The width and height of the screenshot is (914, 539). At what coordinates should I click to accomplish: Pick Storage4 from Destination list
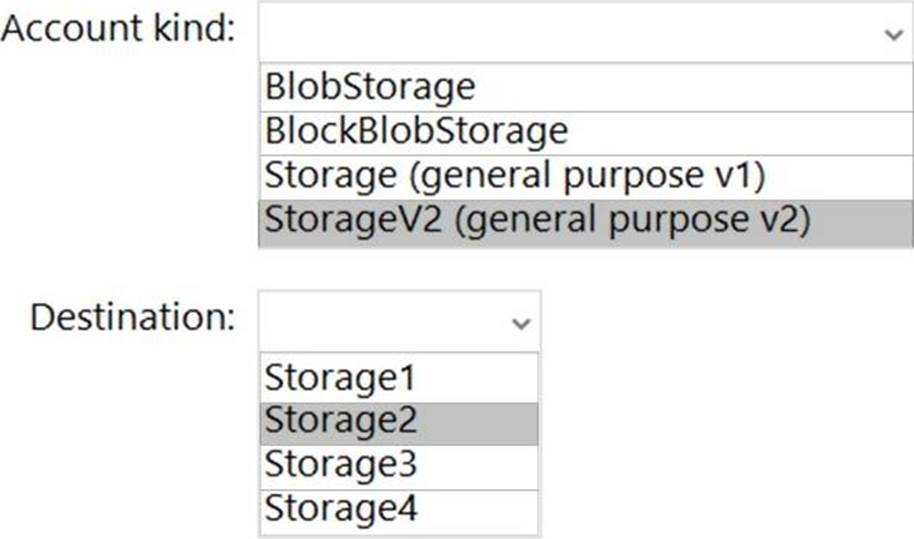340,510
